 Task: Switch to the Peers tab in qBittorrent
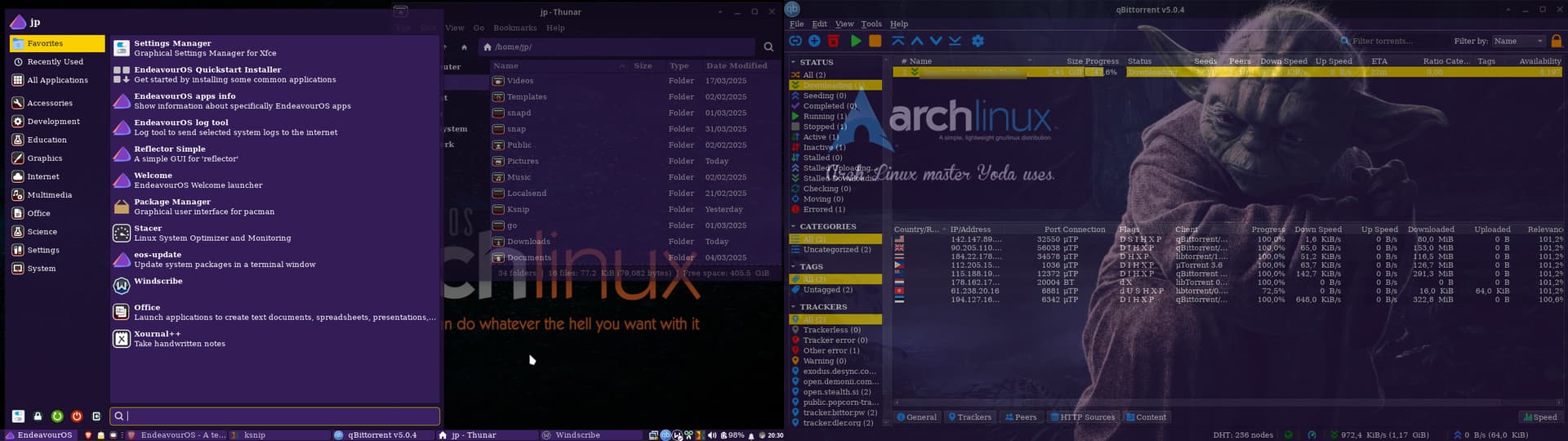tap(1021, 417)
